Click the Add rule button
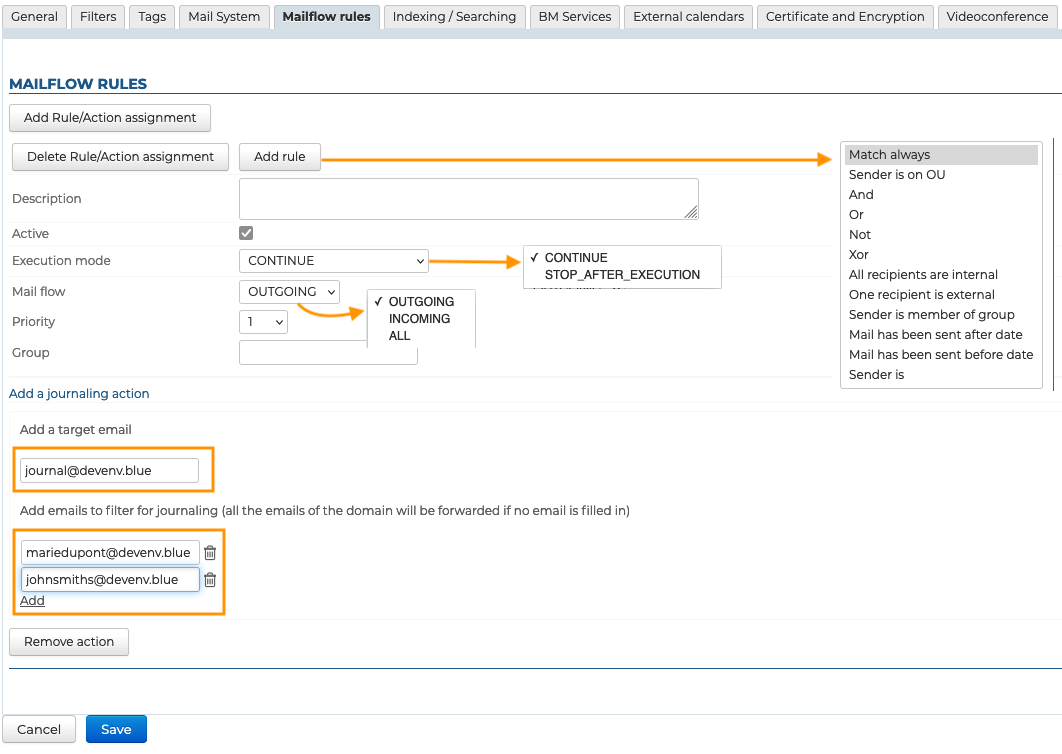 [279, 157]
